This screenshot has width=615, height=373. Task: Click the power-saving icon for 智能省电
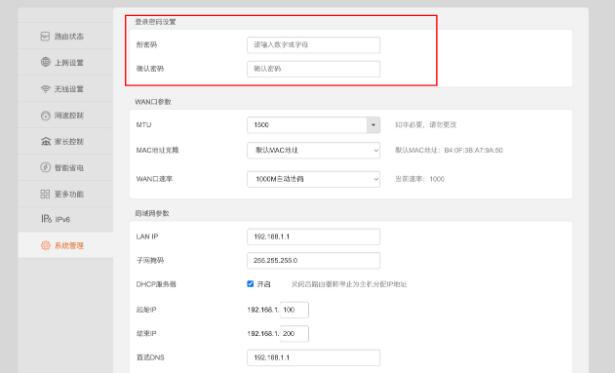pos(45,167)
